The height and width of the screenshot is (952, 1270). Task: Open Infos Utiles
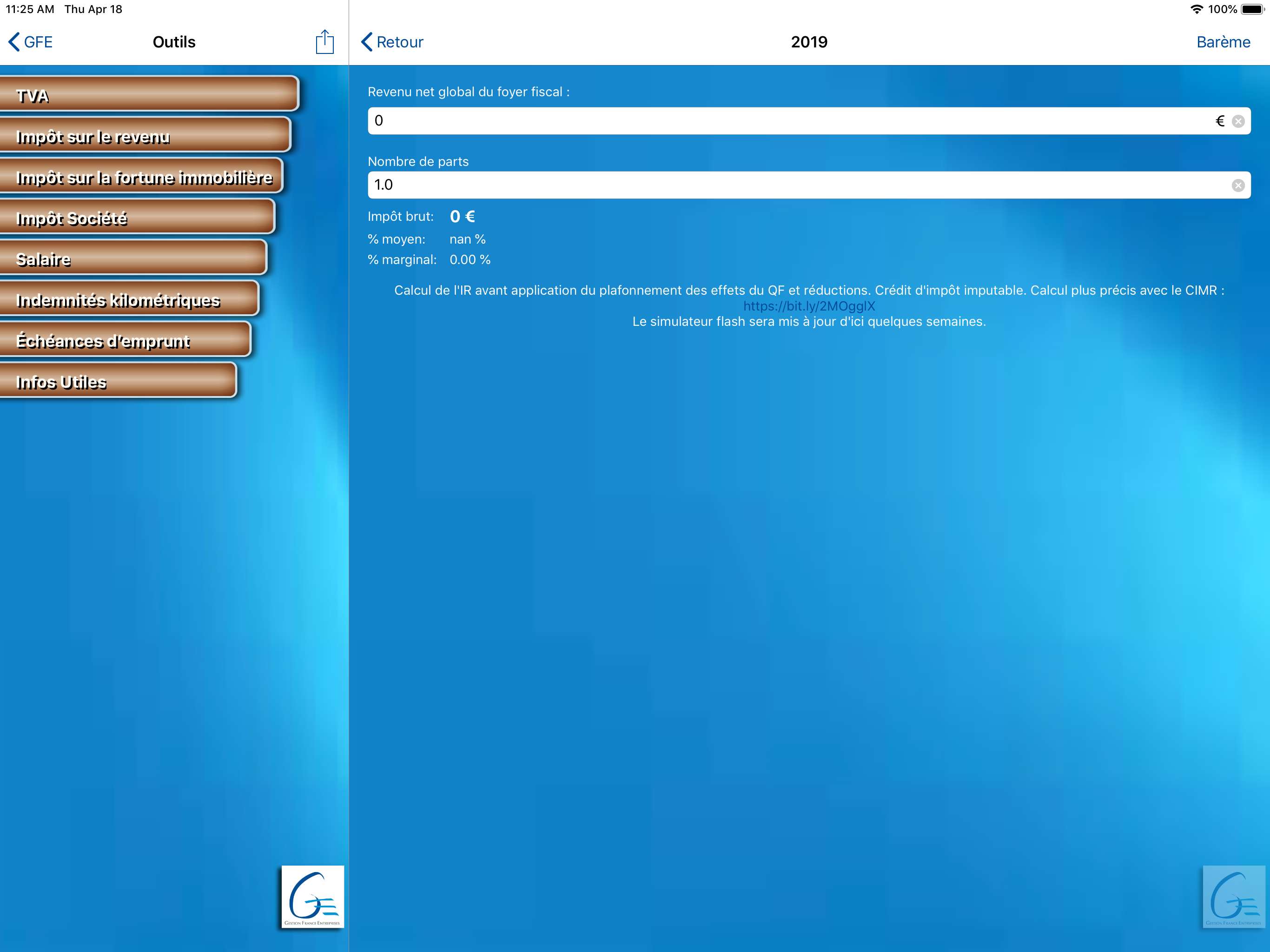pyautogui.click(x=118, y=380)
